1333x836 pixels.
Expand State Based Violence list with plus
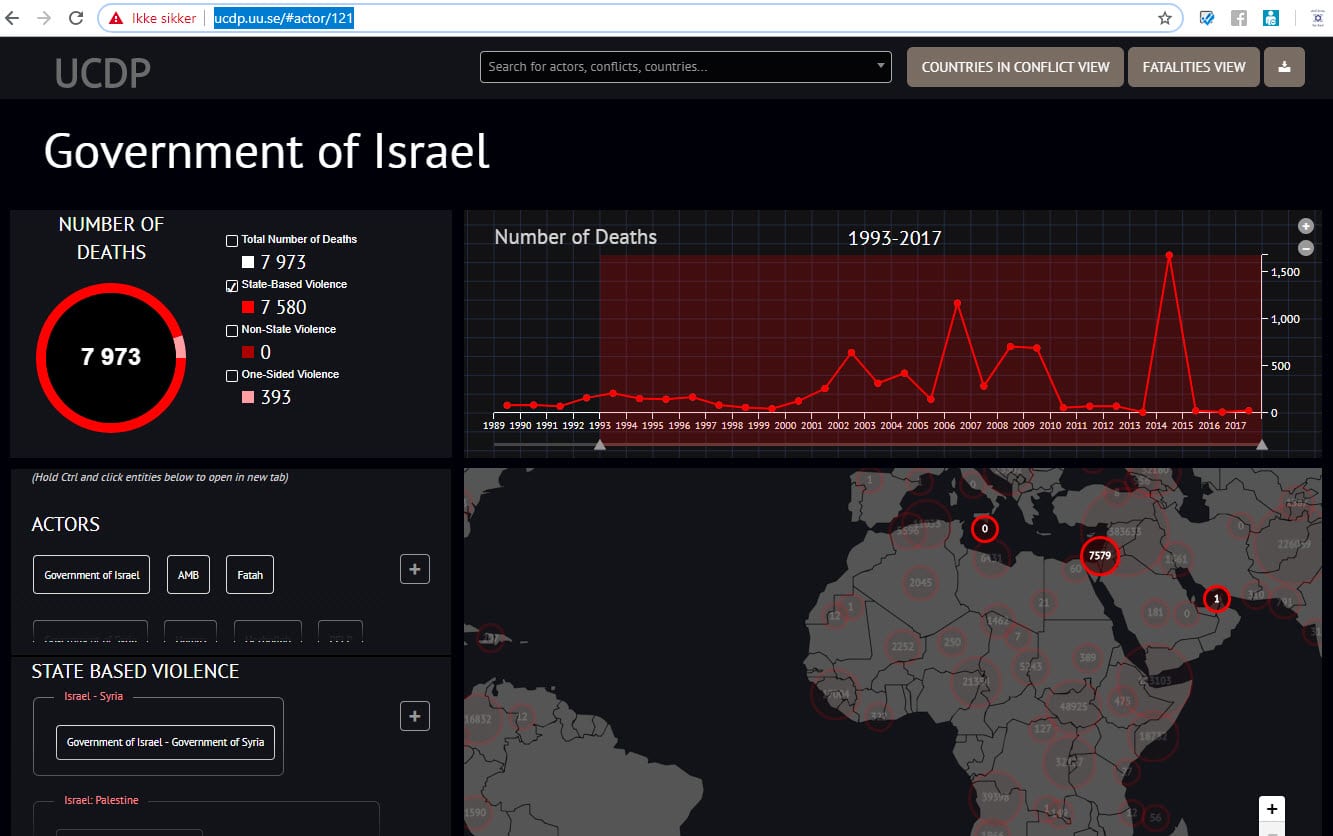click(x=415, y=716)
